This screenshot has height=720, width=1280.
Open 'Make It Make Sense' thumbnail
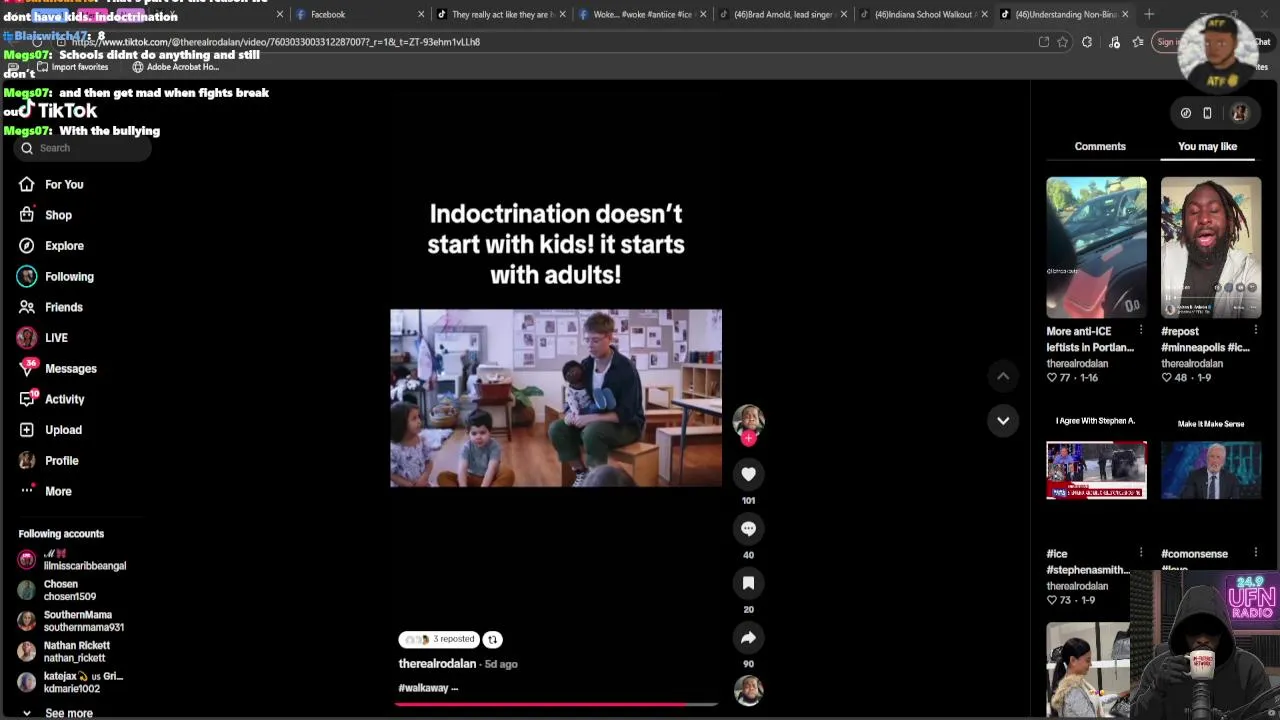(x=1210, y=470)
